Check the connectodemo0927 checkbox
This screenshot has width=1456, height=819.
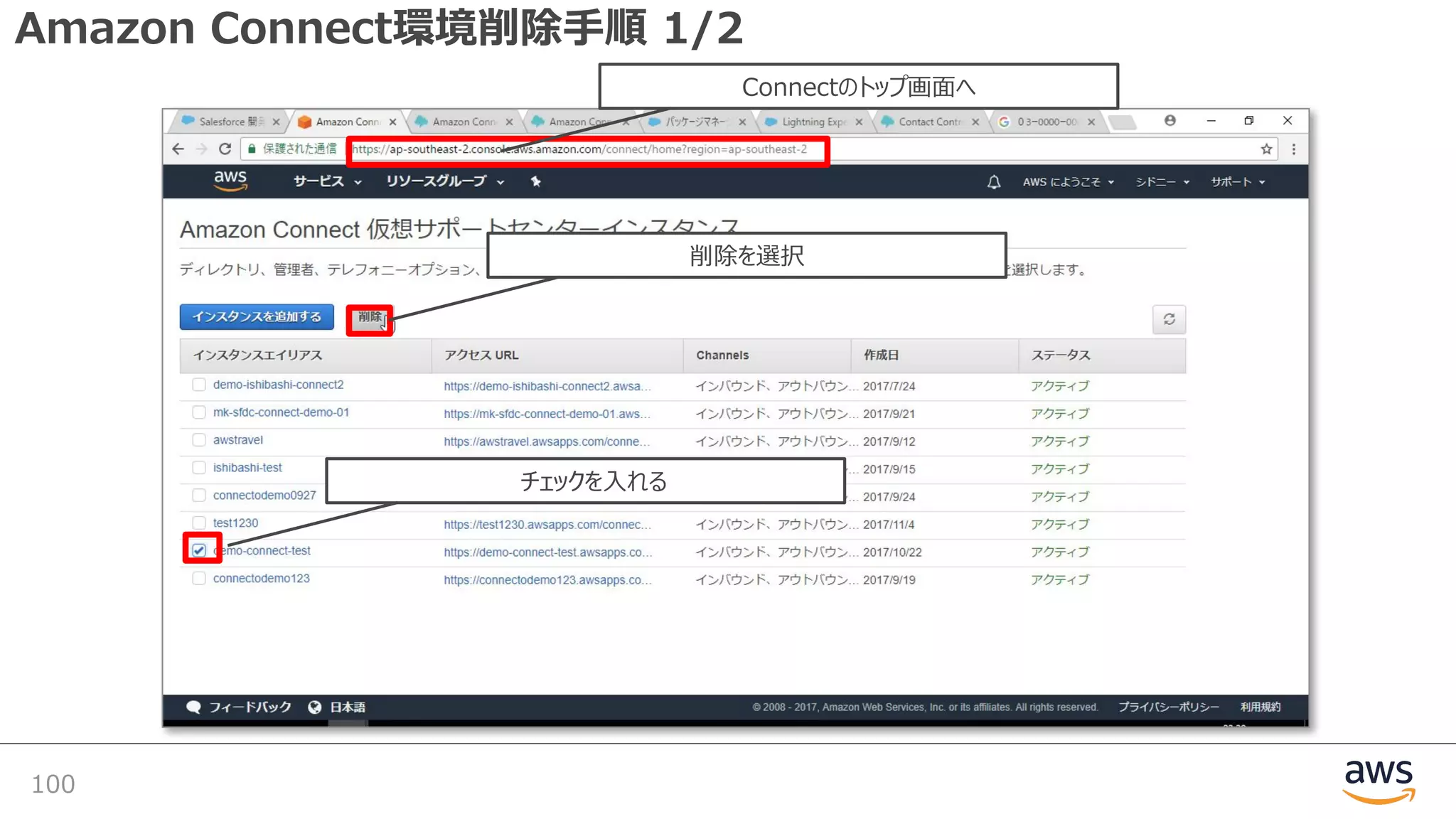point(199,496)
